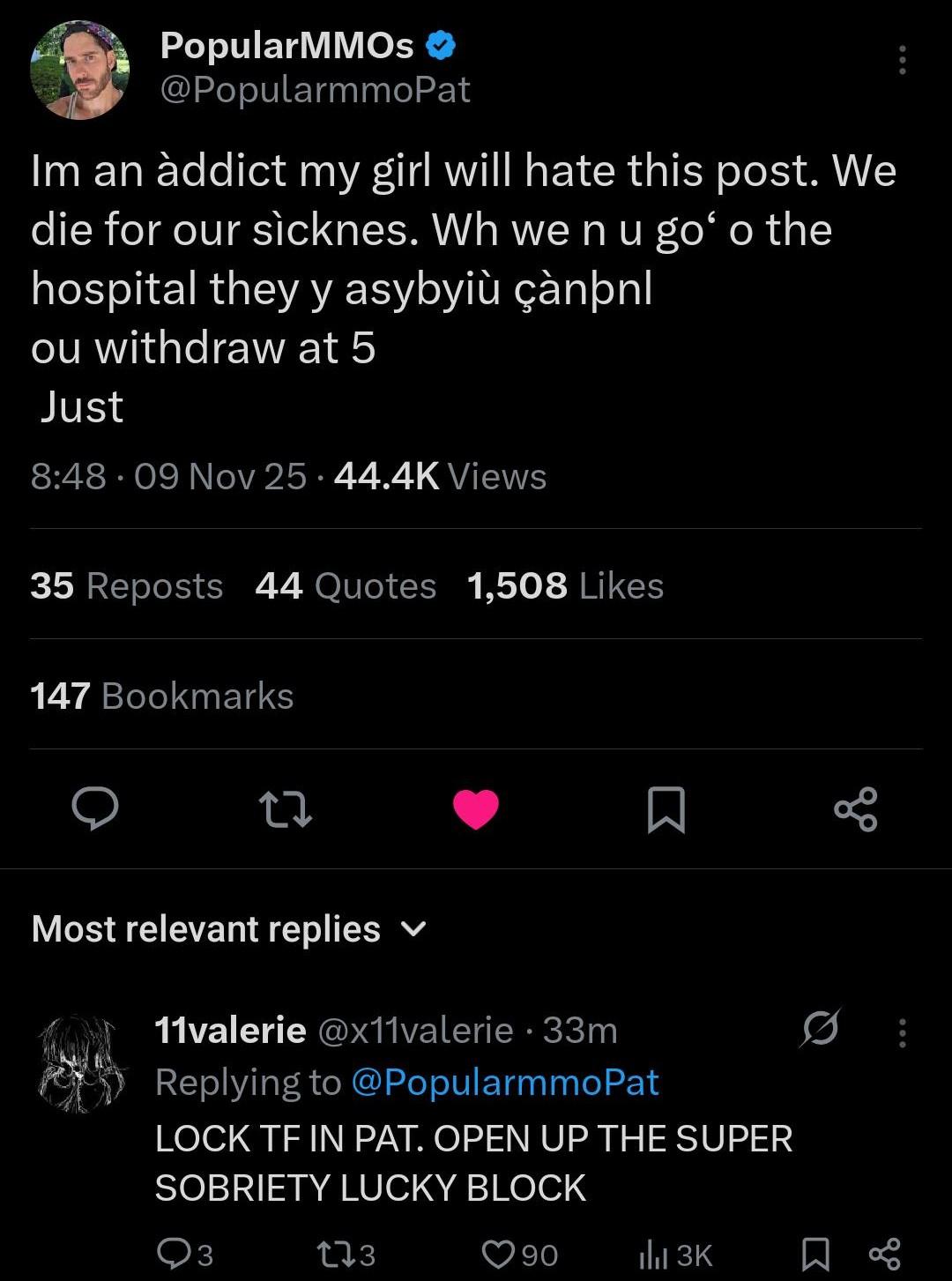View analytics for the 3K-view reply

tap(652, 1254)
